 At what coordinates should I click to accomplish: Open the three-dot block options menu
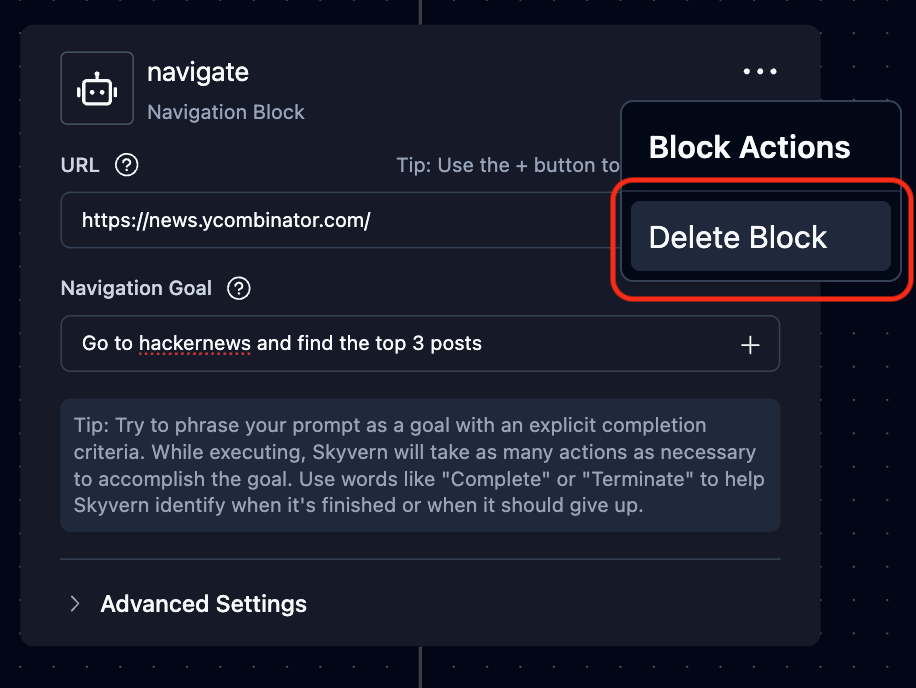pyautogui.click(x=760, y=71)
